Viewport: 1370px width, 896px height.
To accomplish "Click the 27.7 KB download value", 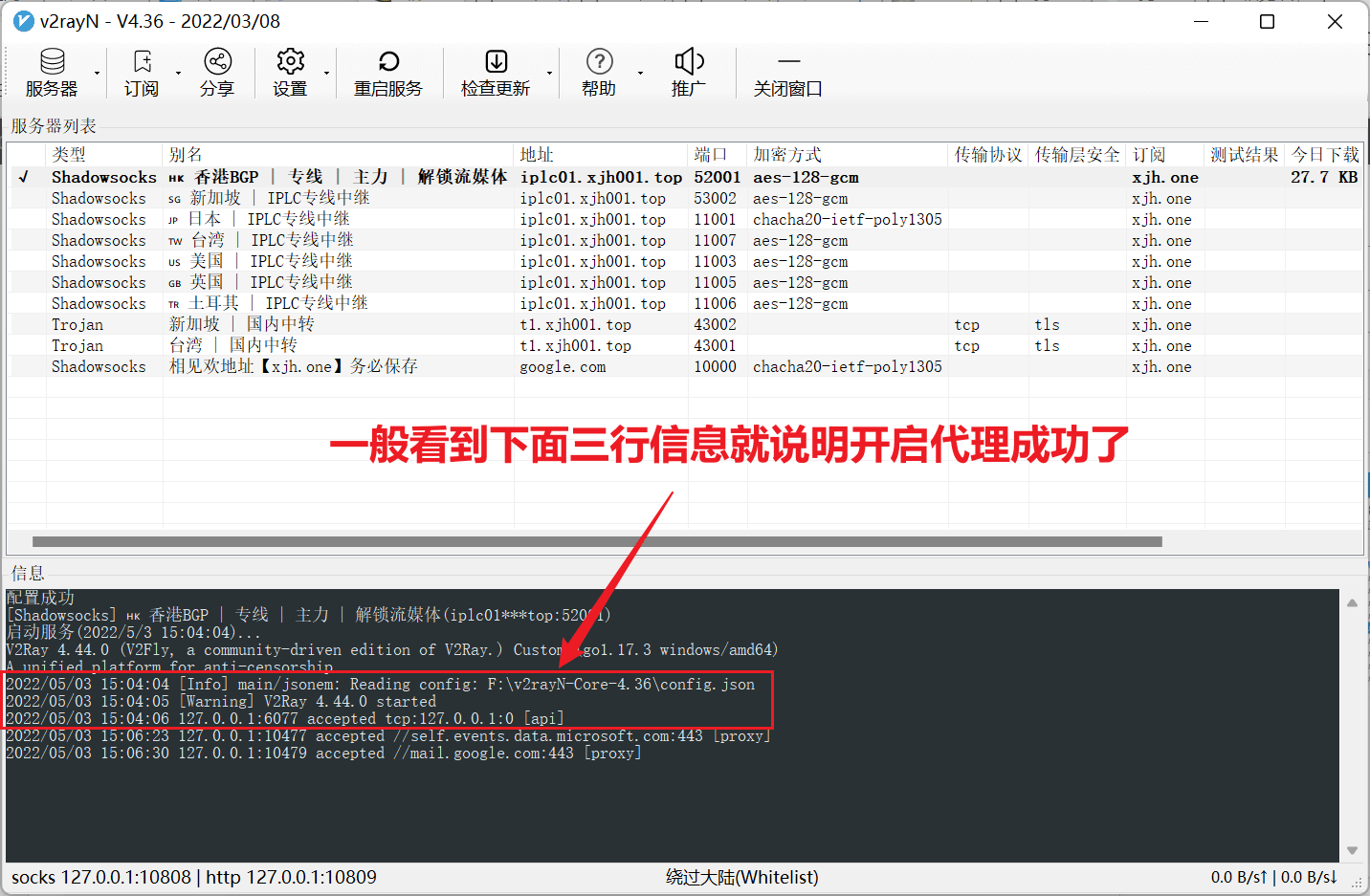I will [x=1324, y=177].
